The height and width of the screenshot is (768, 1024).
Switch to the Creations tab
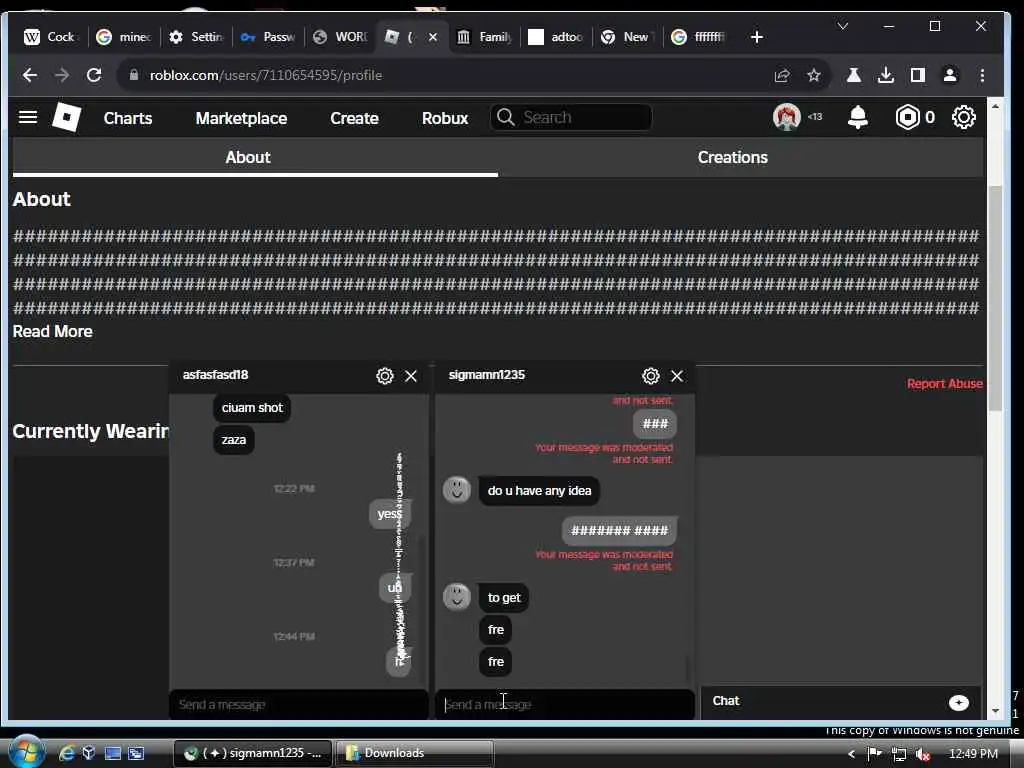732,157
